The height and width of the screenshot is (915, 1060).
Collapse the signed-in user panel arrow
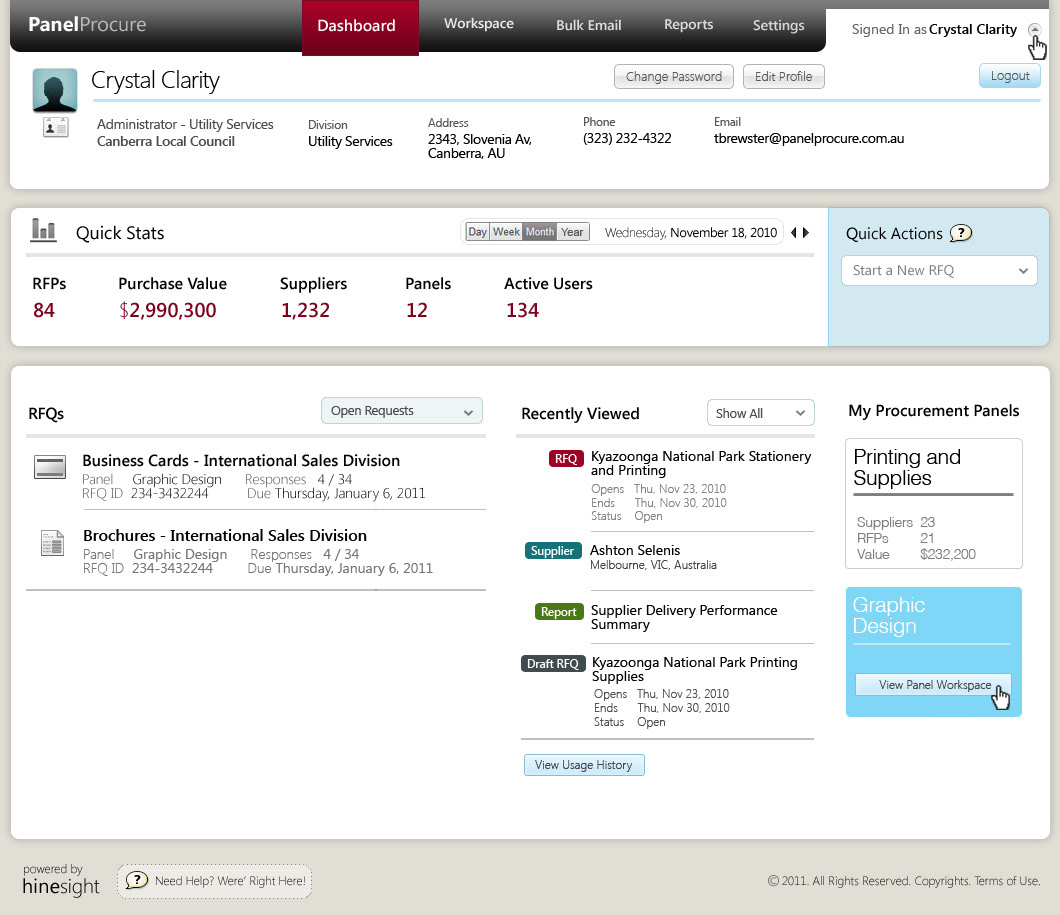tap(1034, 30)
